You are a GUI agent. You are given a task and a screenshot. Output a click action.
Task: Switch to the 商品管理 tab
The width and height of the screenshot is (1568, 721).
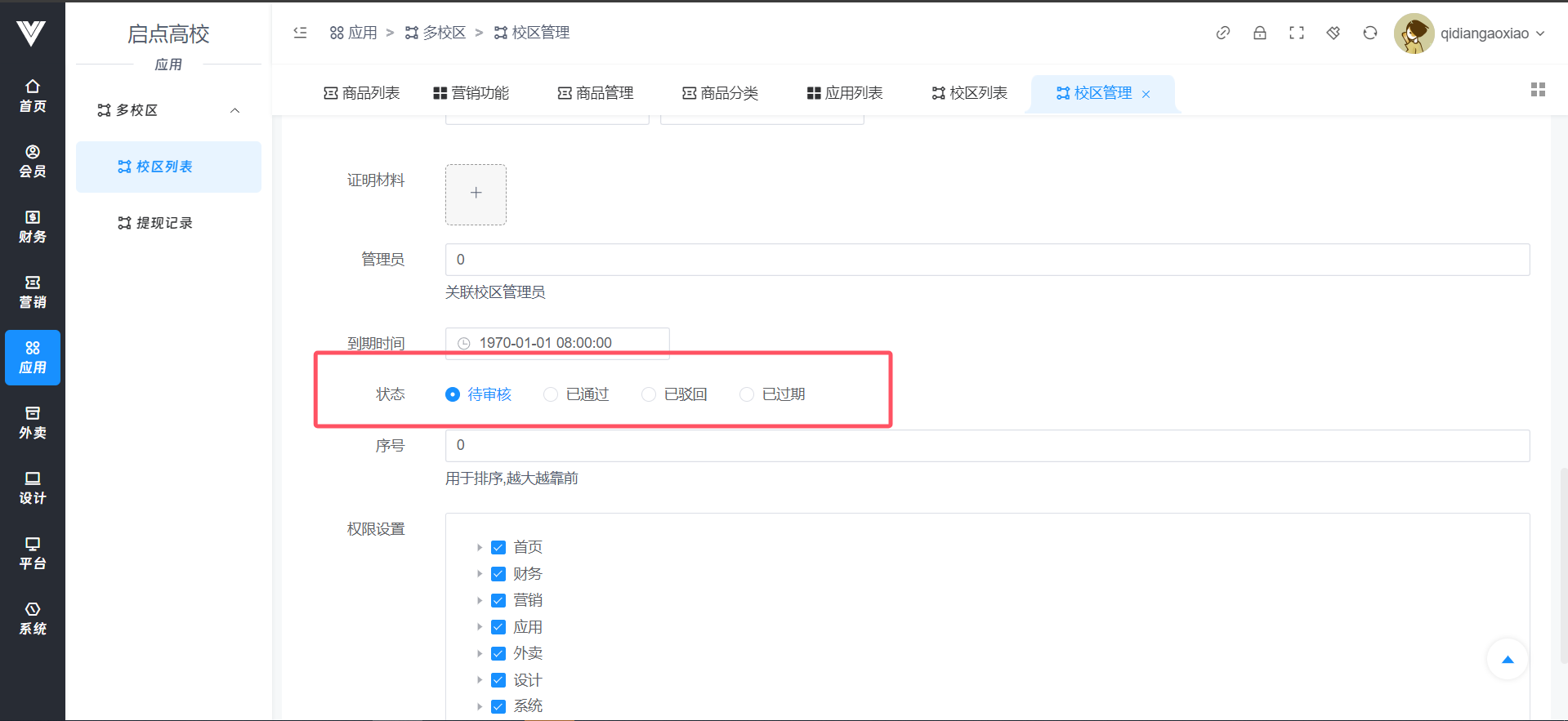(x=596, y=93)
